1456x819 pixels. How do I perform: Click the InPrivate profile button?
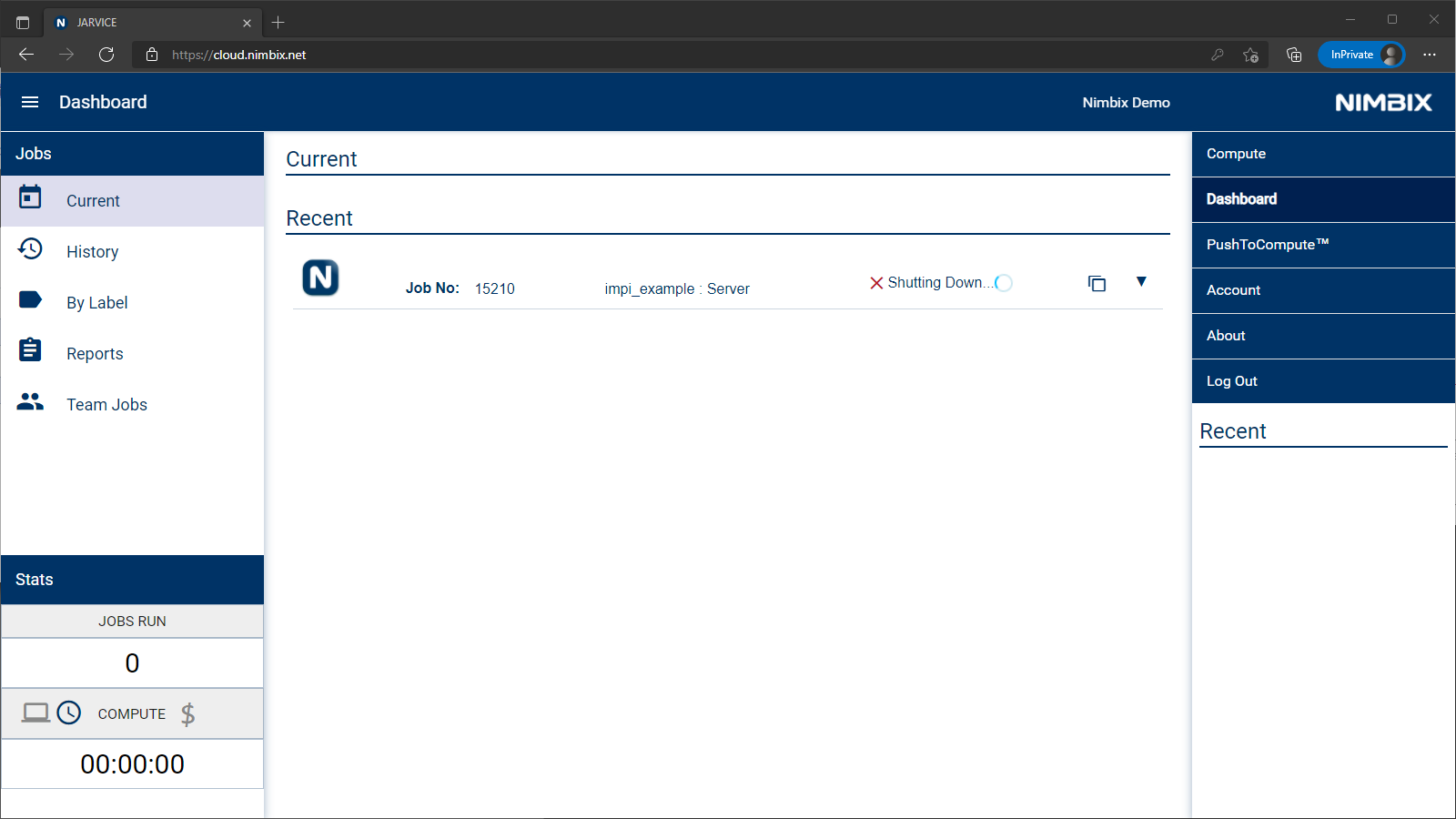click(1361, 55)
